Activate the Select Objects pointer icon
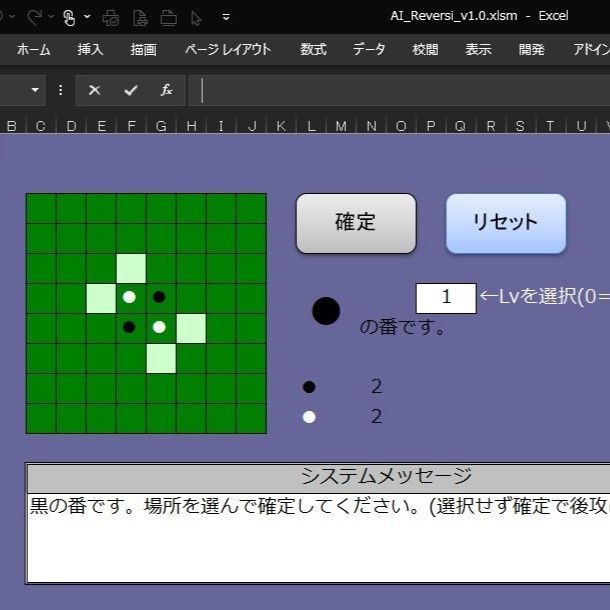Viewport: 610px width, 610px height. point(196,18)
